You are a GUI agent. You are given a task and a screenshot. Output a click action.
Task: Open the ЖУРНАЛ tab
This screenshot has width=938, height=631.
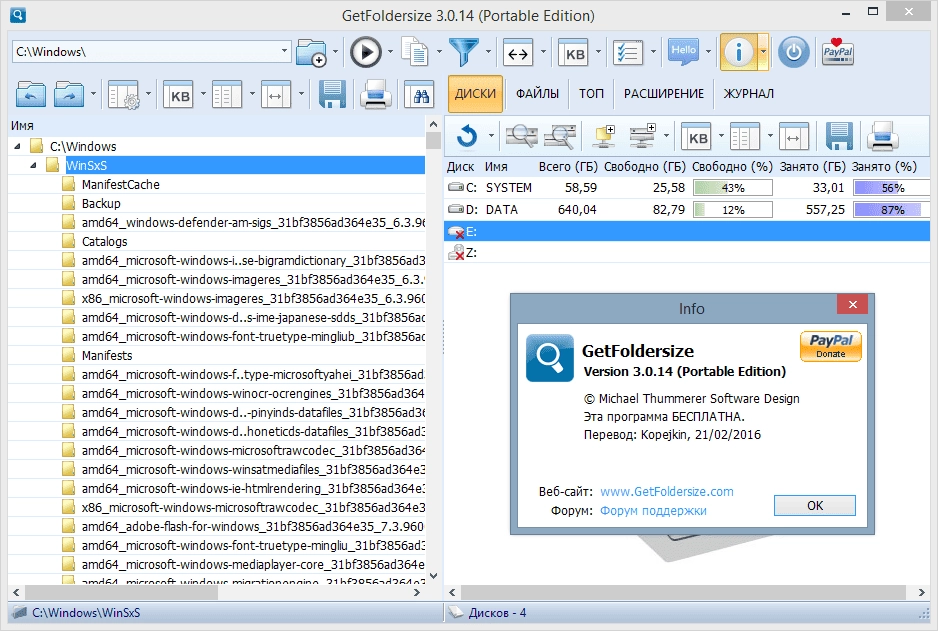(x=748, y=94)
